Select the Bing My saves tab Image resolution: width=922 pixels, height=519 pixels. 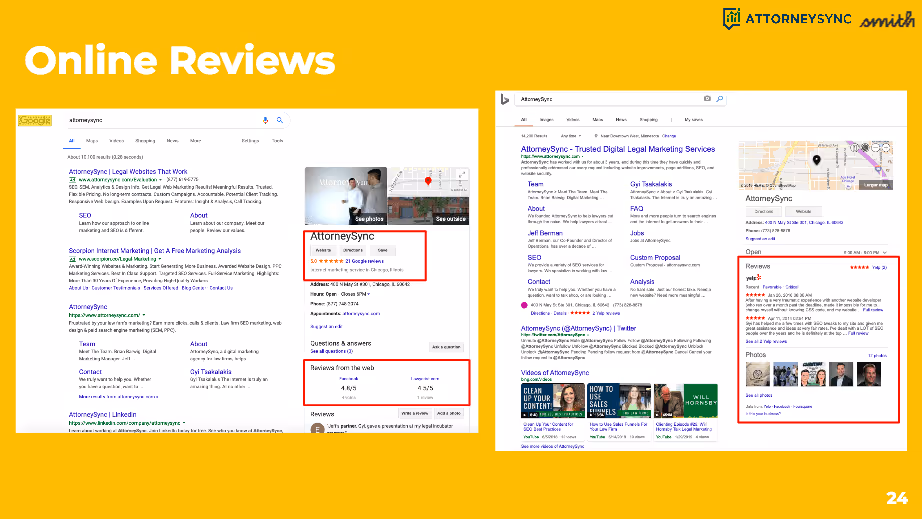click(693, 119)
